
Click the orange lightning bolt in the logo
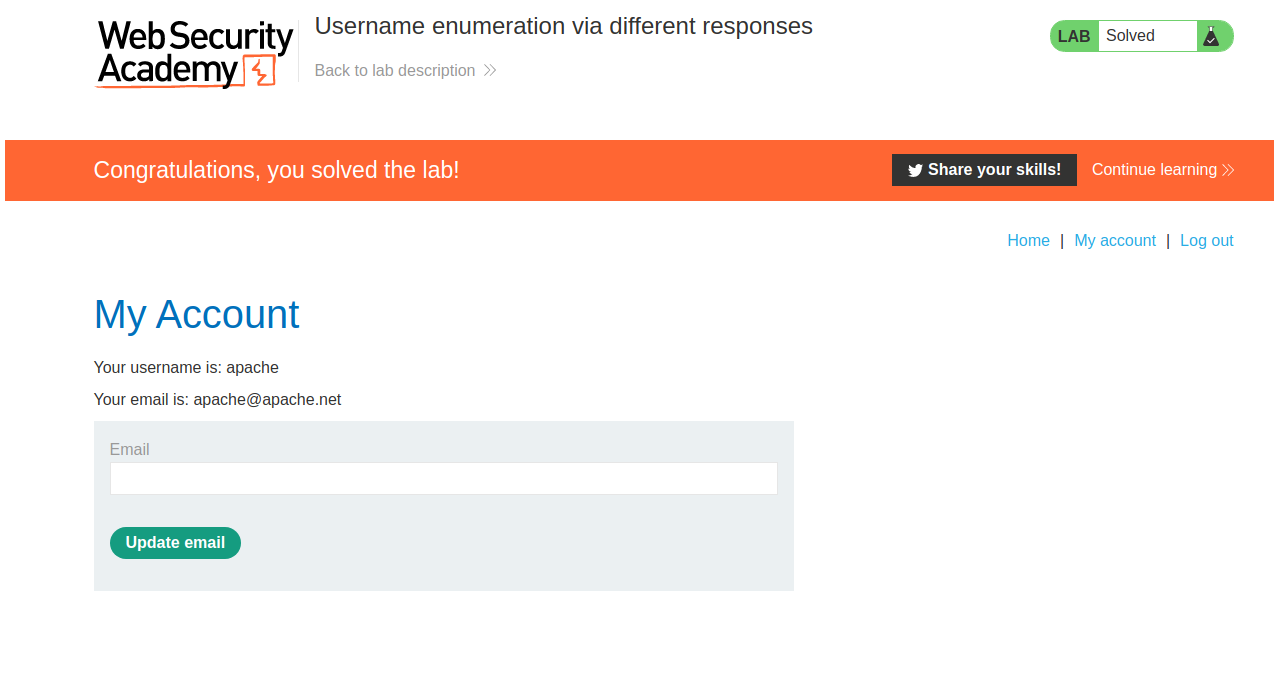click(259, 72)
